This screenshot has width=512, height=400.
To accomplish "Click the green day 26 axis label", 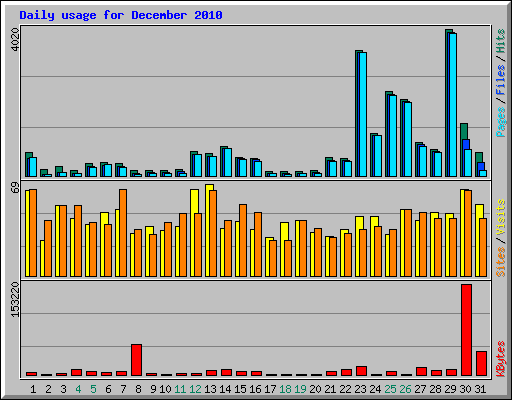I will tap(405, 389).
